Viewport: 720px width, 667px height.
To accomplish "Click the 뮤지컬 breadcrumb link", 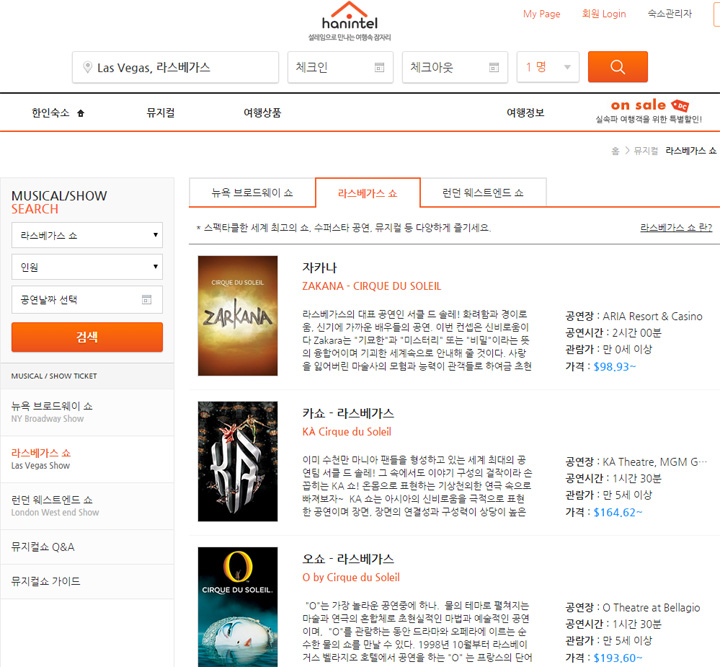I will (646, 151).
